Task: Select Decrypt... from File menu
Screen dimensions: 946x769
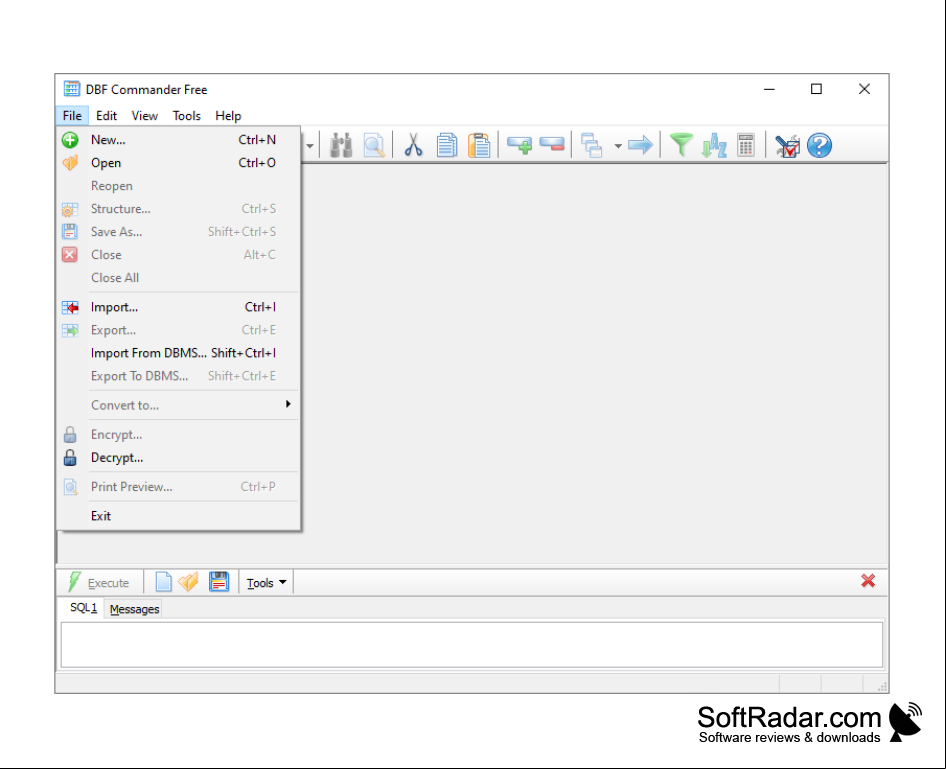Action: click(x=178, y=458)
